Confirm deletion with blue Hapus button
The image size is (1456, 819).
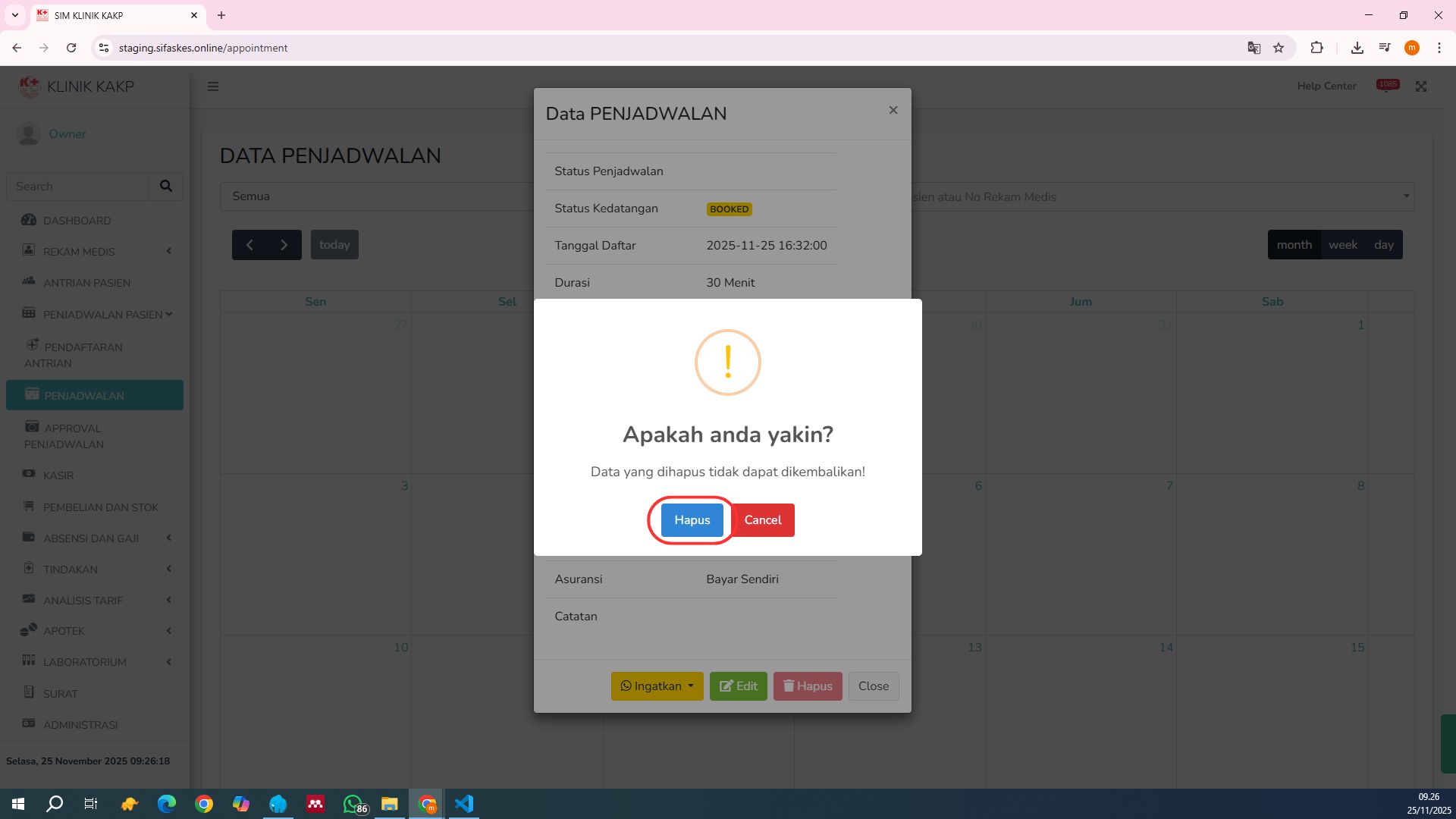point(692,520)
